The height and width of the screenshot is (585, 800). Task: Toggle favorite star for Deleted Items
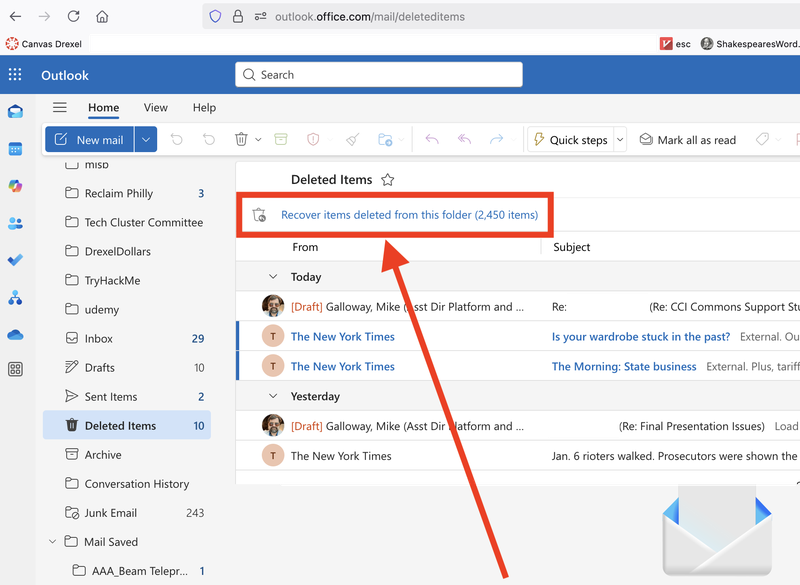pyautogui.click(x=388, y=180)
